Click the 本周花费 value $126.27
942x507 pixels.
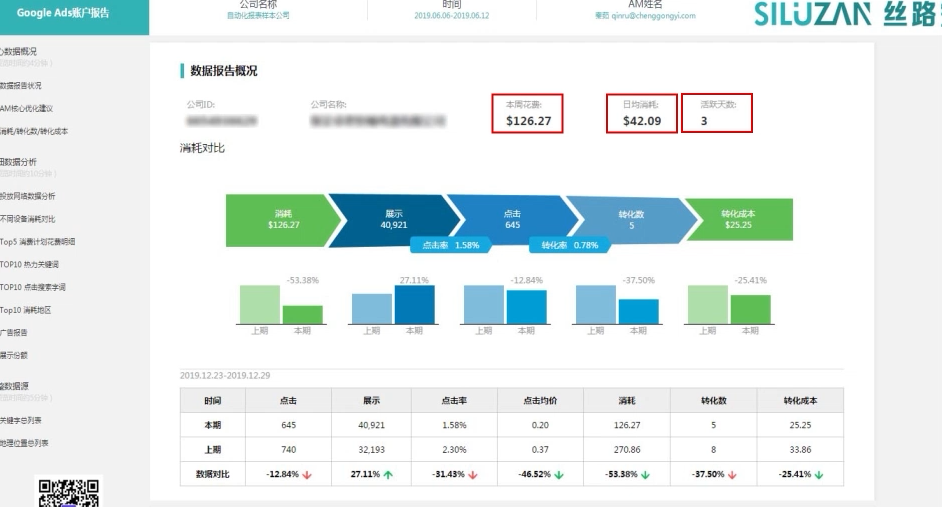pos(529,121)
